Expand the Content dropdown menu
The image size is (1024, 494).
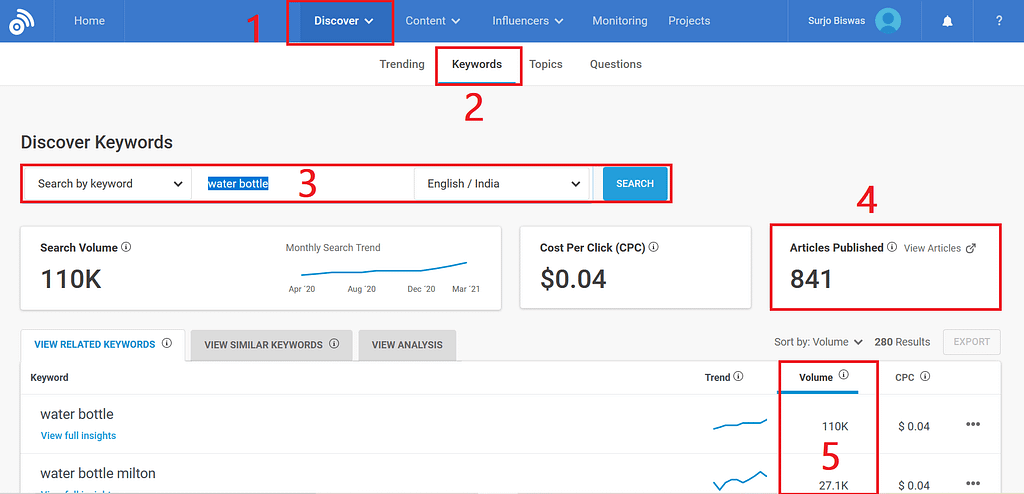[x=432, y=21]
